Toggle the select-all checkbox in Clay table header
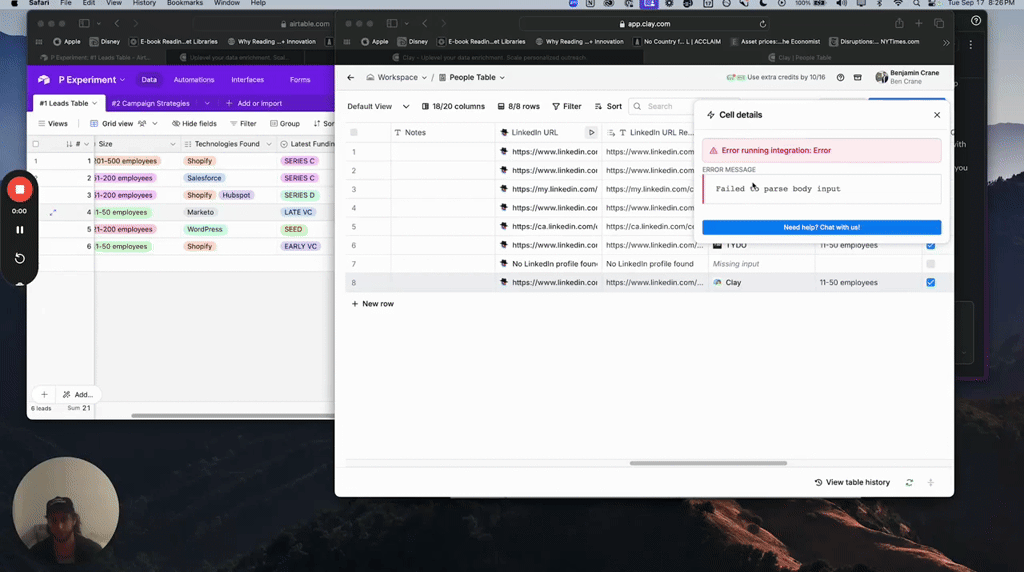The width and height of the screenshot is (1024, 572). pyautogui.click(x=353, y=132)
